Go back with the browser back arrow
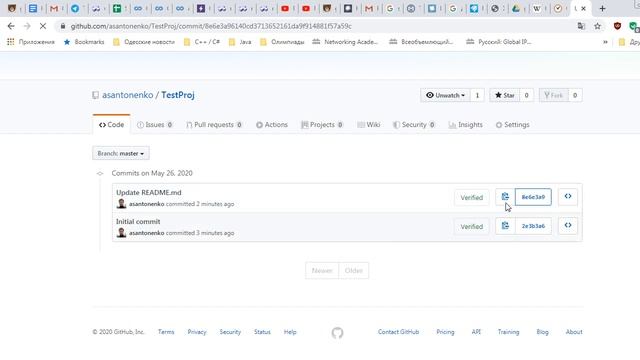 coord(11,26)
